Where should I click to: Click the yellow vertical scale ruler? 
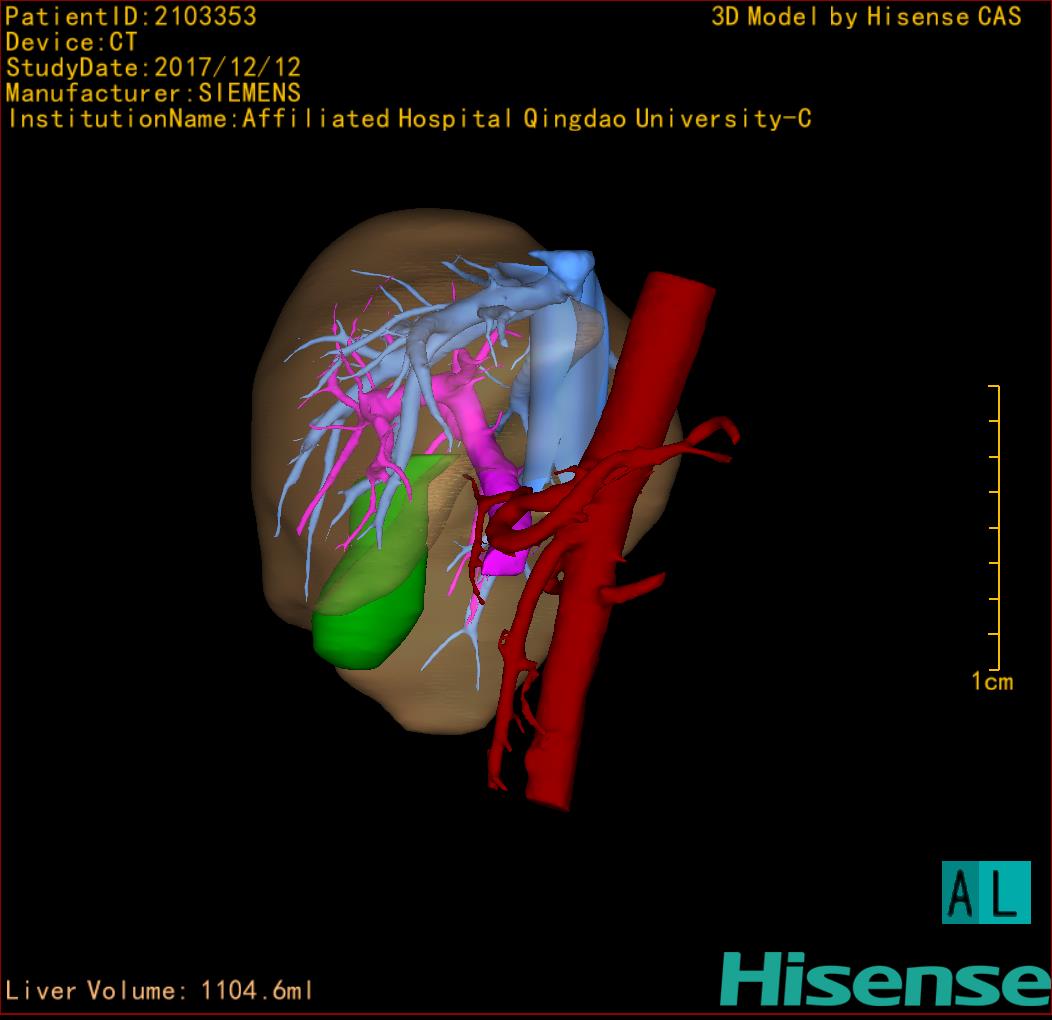click(x=995, y=527)
